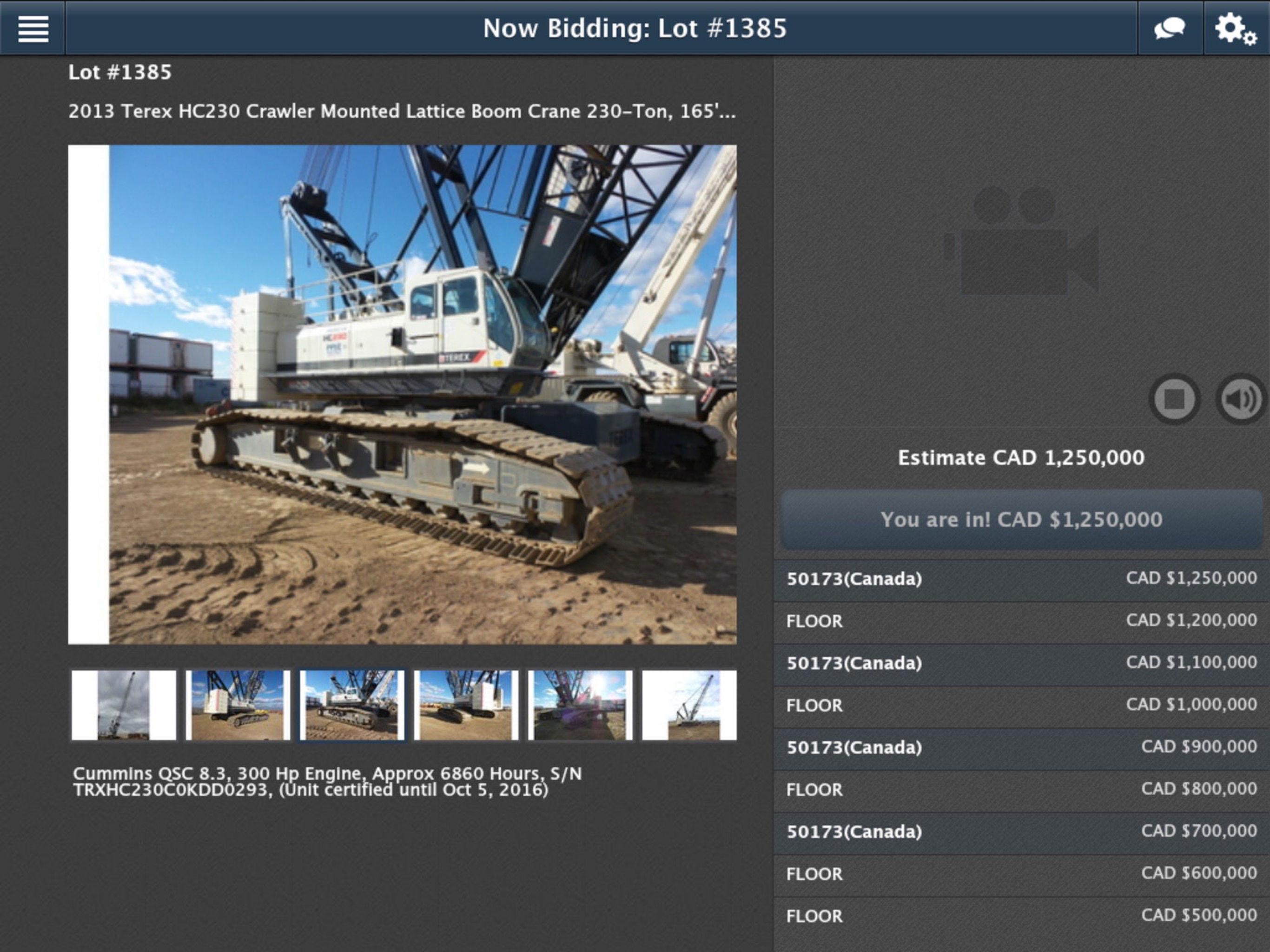Click the video camera placeholder
Image resolution: width=1270 pixels, height=952 pixels.
pyautogui.click(x=1021, y=241)
